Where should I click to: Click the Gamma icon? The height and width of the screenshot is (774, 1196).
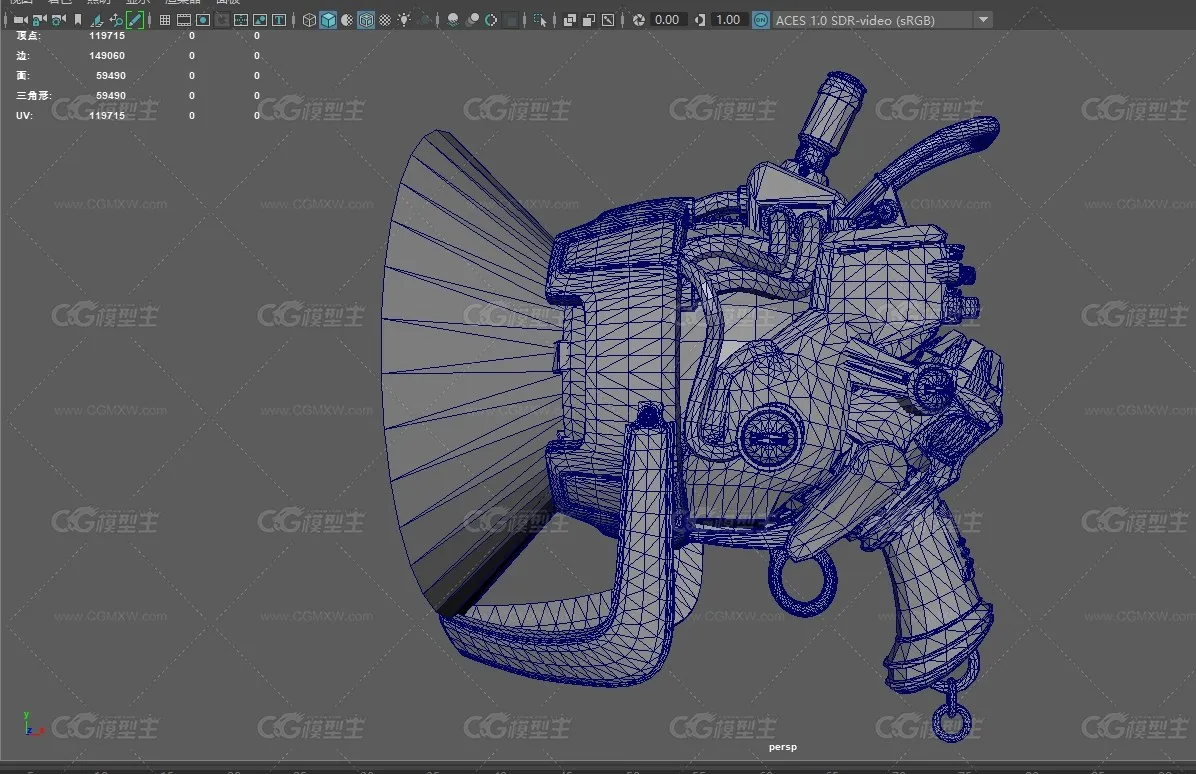tap(699, 20)
